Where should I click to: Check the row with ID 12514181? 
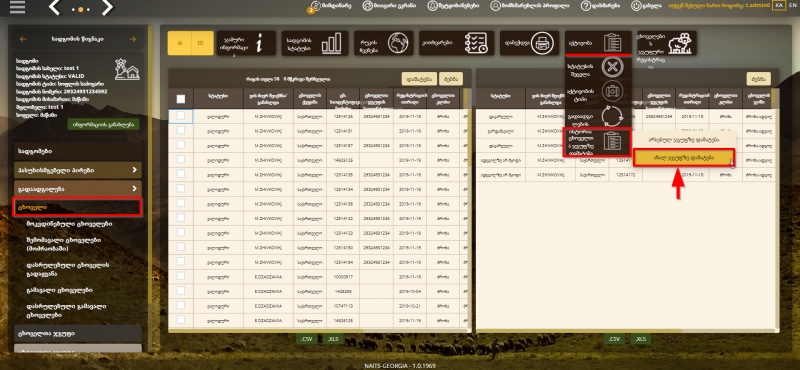[x=181, y=131]
